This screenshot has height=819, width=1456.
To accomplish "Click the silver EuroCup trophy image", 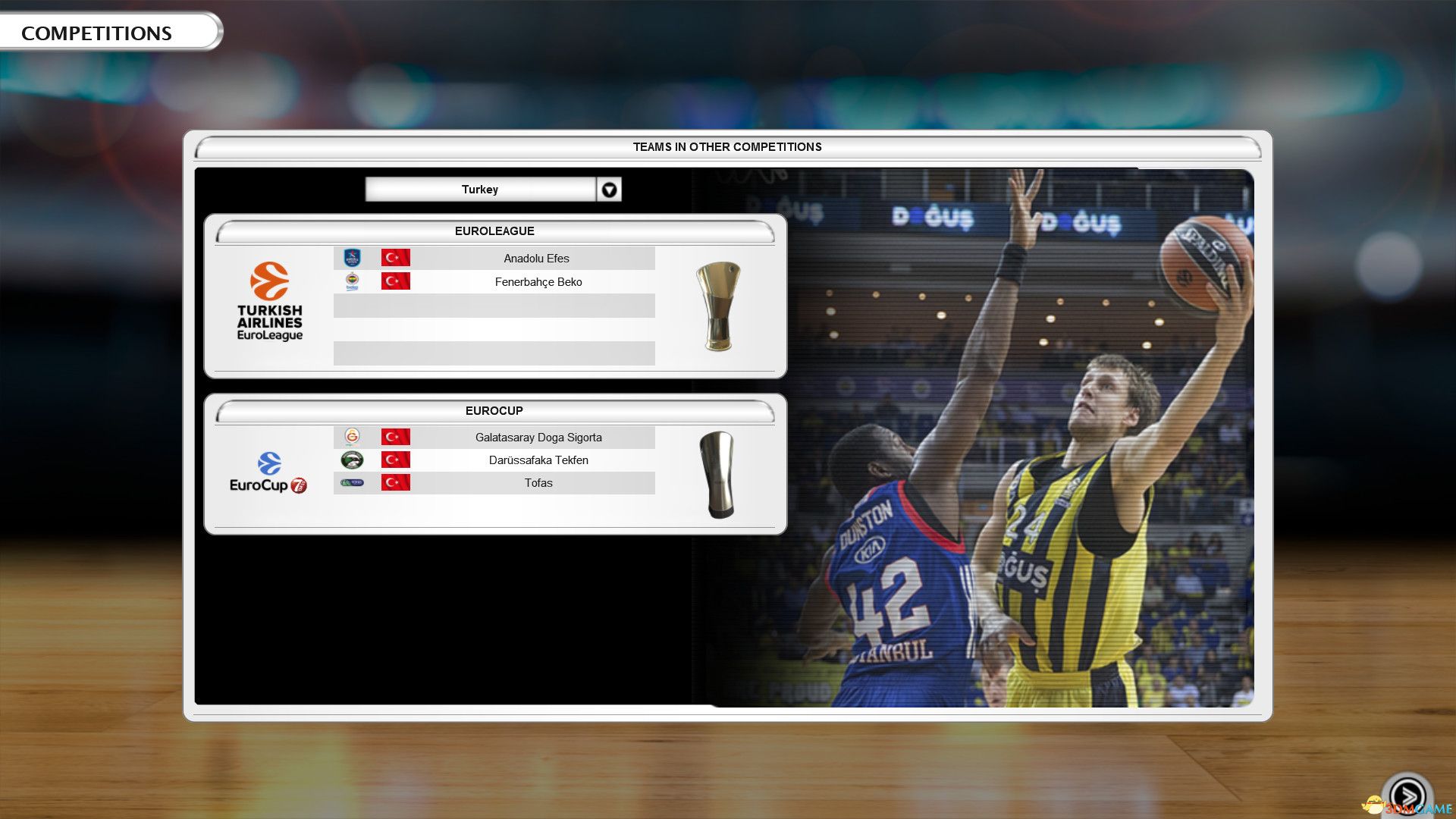I will 717,475.
